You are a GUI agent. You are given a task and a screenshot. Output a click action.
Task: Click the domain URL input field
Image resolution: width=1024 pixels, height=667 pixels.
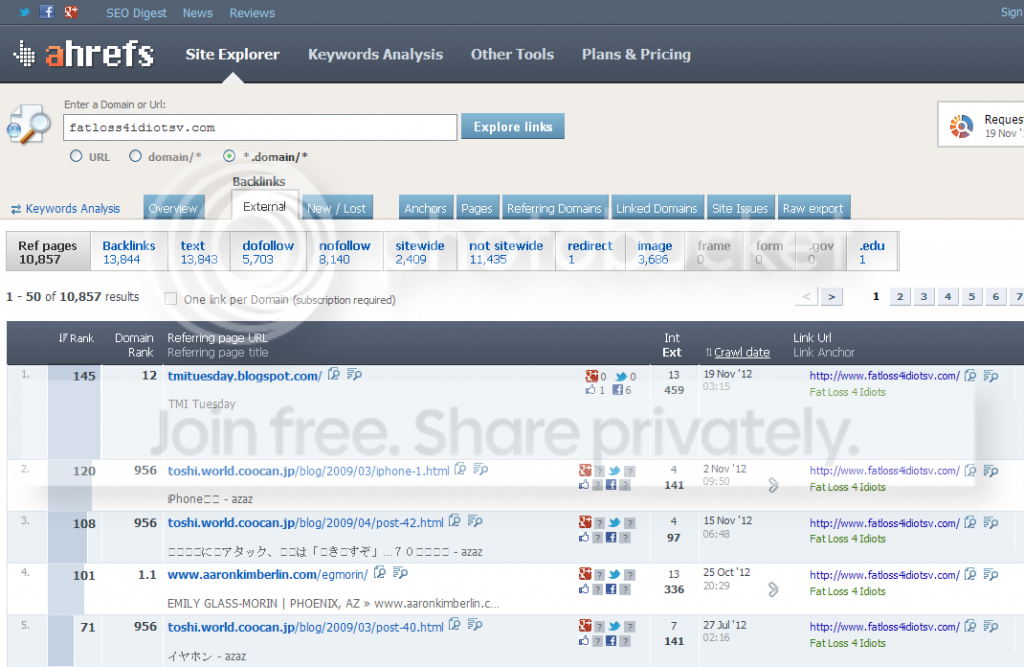(260, 127)
